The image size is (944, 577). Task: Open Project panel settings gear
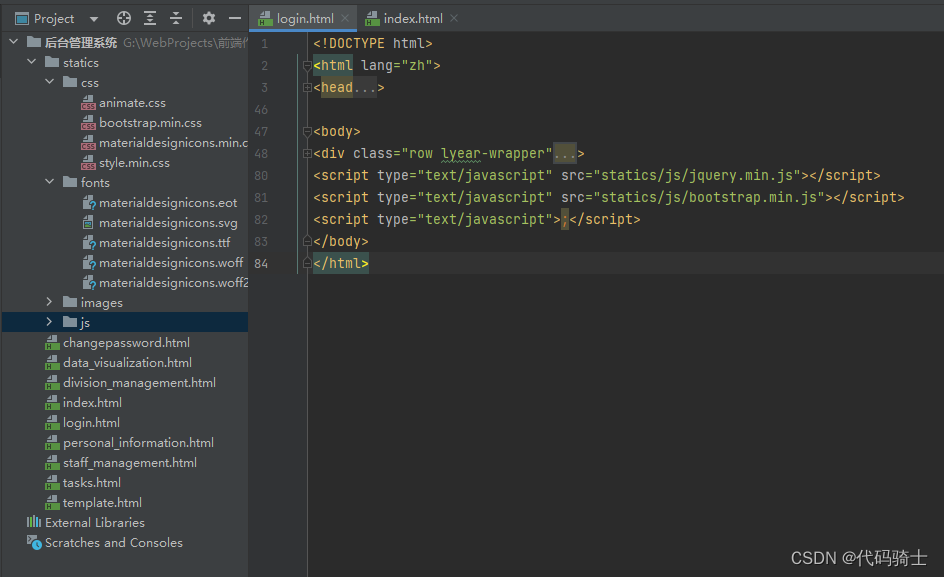coord(209,19)
